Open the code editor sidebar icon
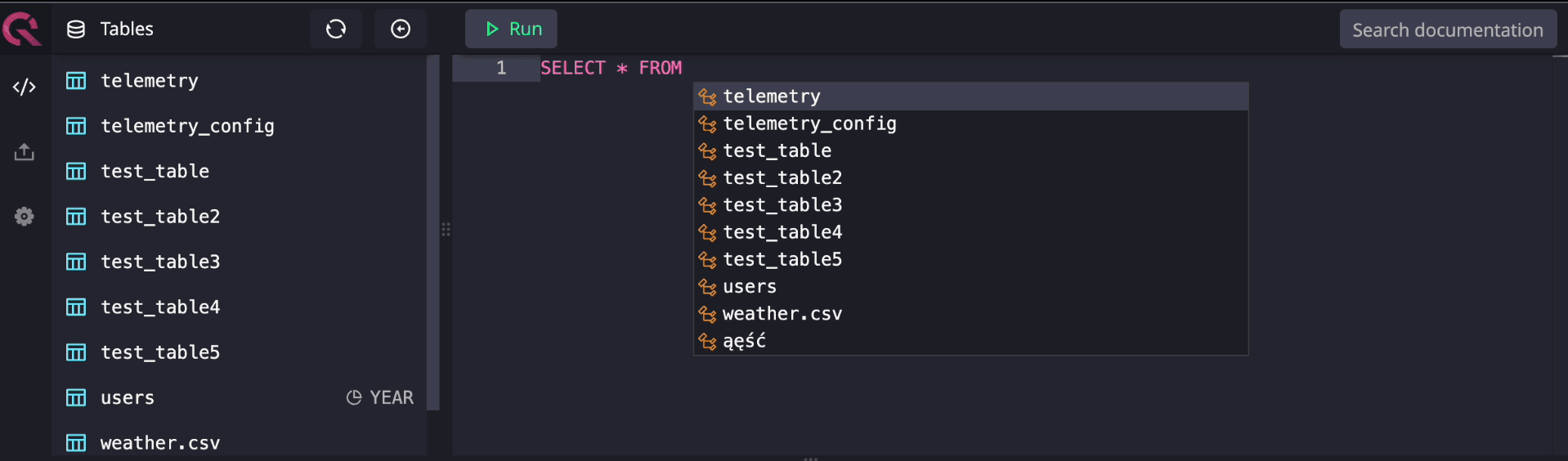 [25, 87]
